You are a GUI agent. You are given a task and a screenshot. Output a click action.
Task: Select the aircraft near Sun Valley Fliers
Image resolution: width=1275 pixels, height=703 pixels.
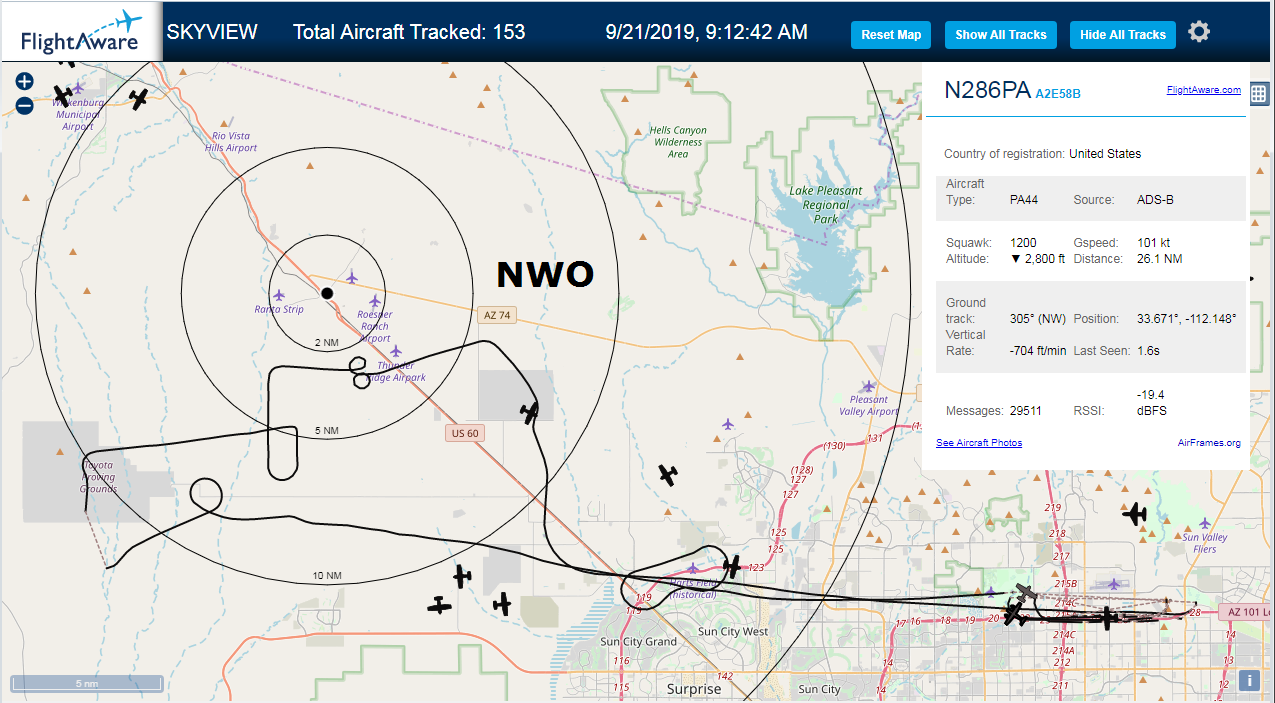pyautogui.click(x=1135, y=514)
